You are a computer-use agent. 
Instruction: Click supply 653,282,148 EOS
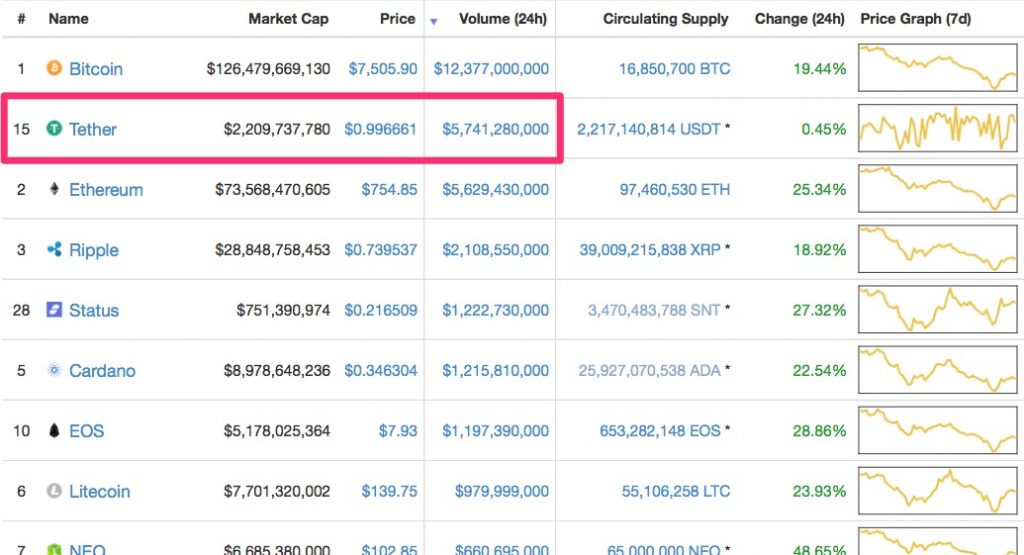(660, 431)
